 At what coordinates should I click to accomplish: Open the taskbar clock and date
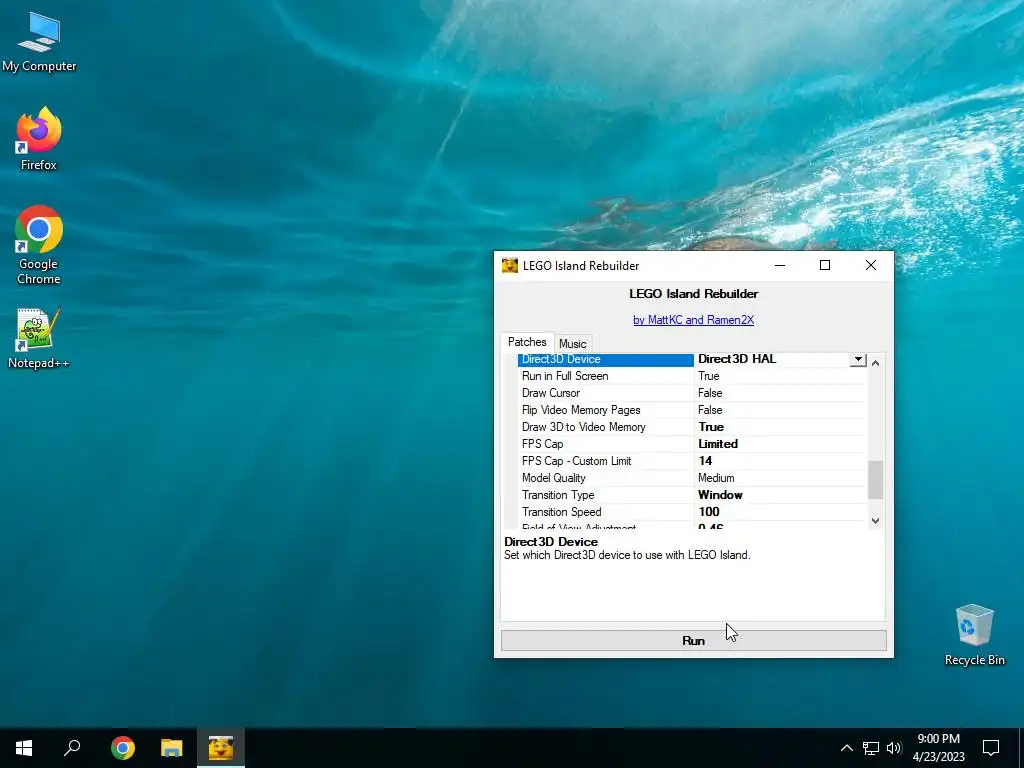(x=938, y=748)
